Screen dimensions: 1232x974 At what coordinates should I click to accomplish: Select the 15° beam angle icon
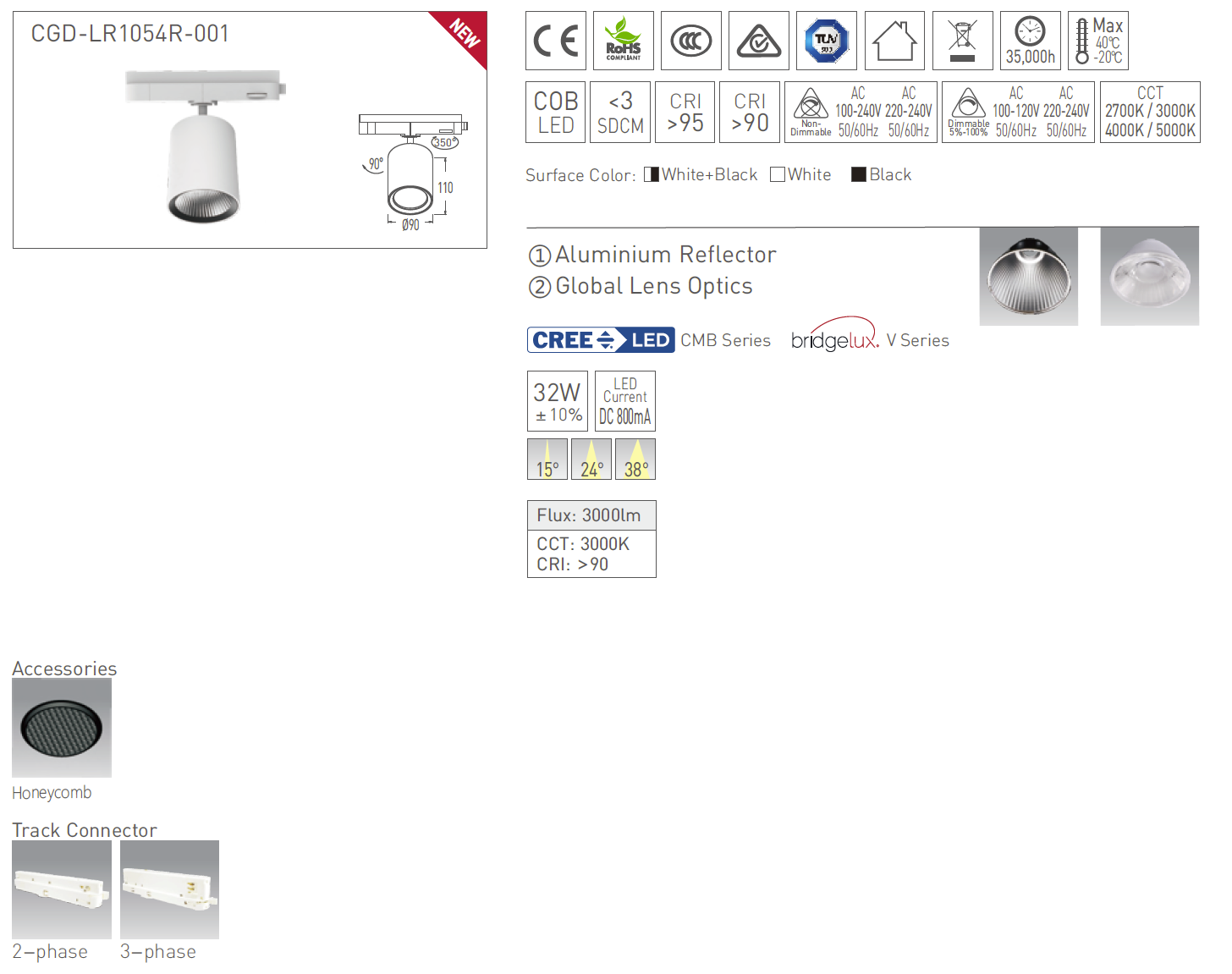547,459
